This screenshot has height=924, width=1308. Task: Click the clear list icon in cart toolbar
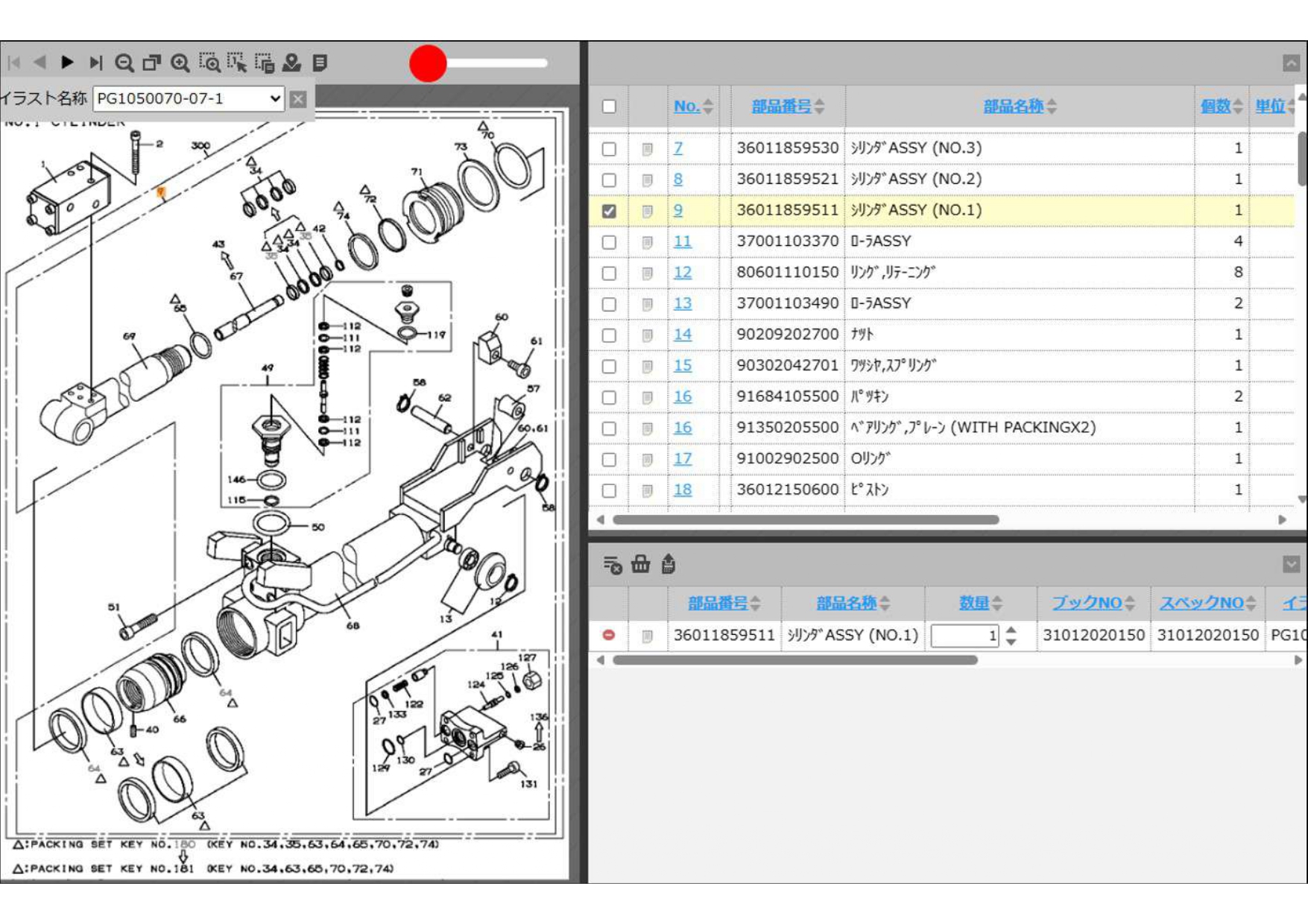coord(612,565)
